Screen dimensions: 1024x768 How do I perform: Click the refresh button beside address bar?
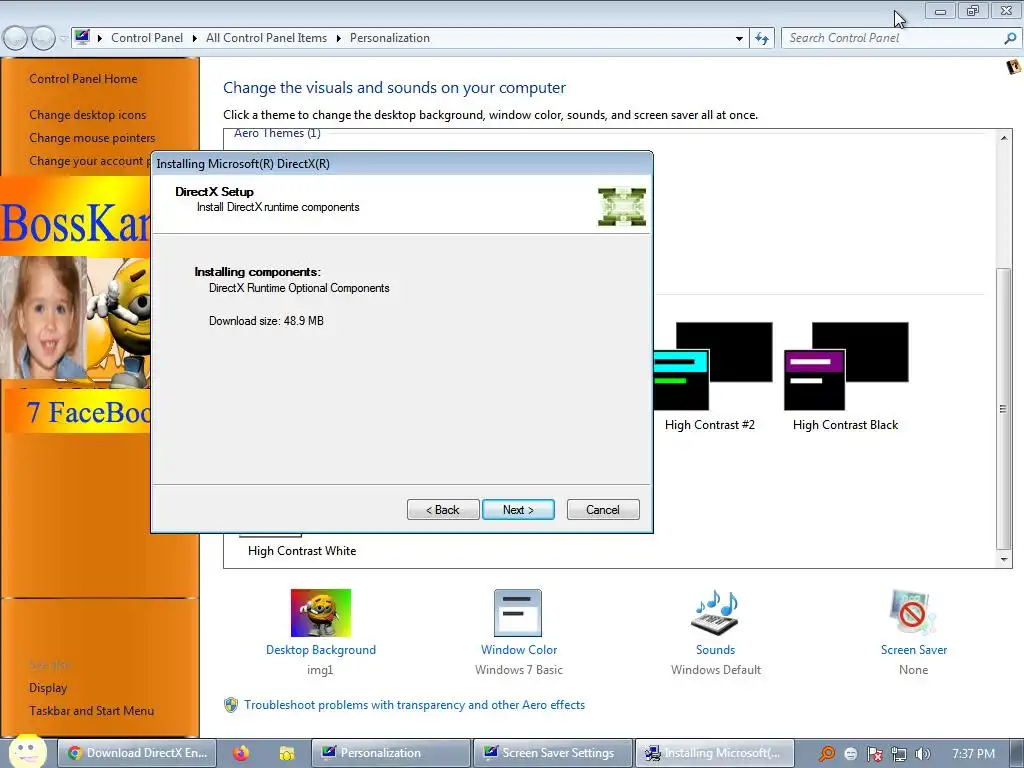(761, 39)
